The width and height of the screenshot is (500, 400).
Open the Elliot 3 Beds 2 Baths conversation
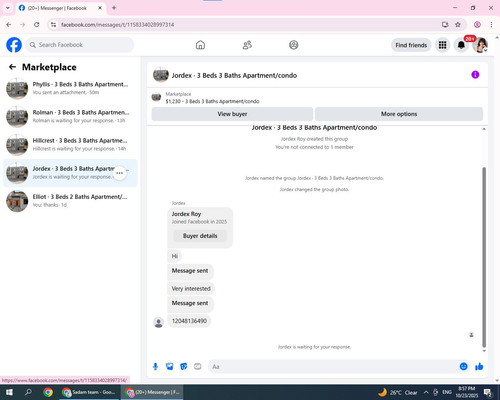click(70, 201)
